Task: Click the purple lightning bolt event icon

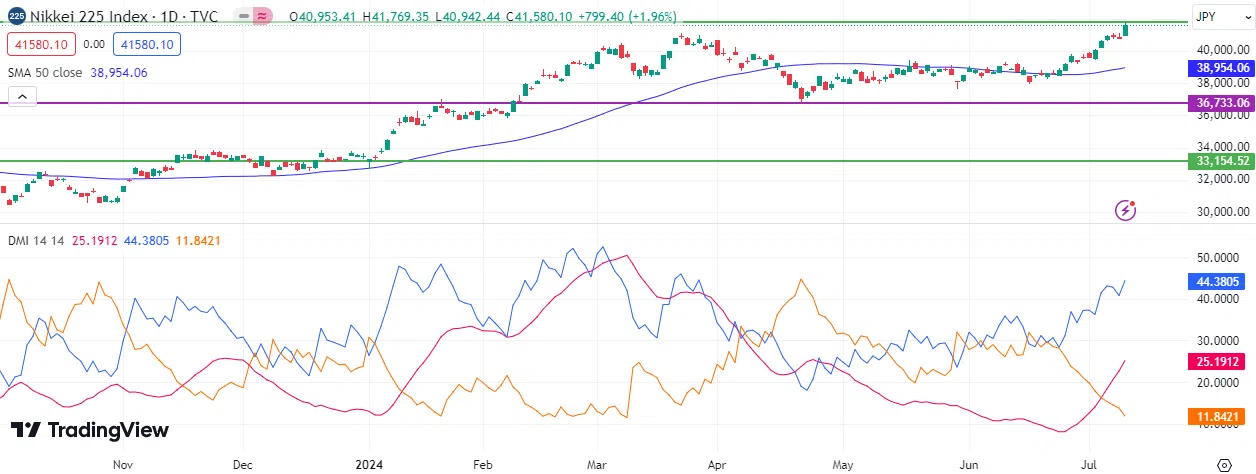Action: click(x=1127, y=210)
